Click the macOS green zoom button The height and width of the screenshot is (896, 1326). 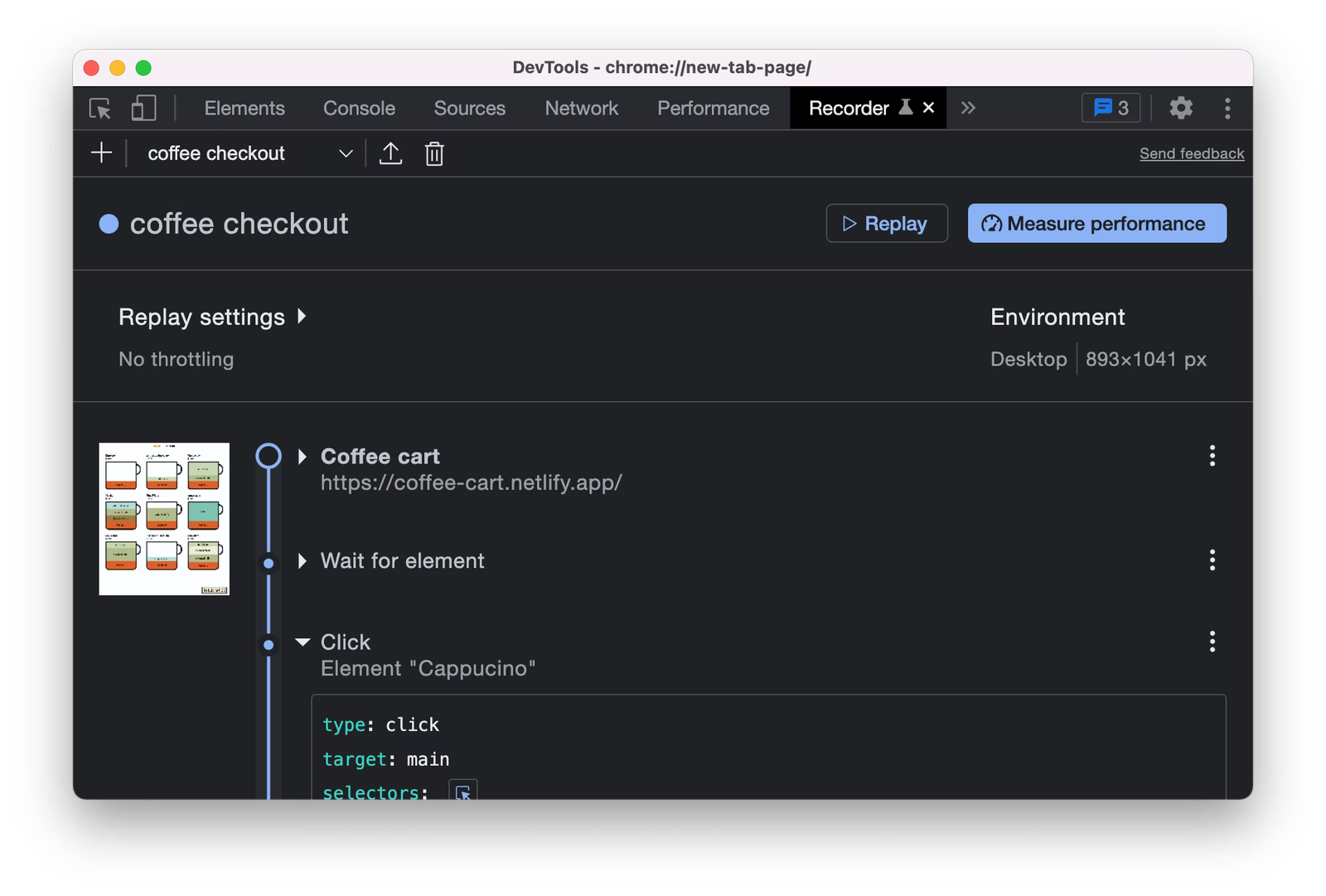pyautogui.click(x=143, y=68)
